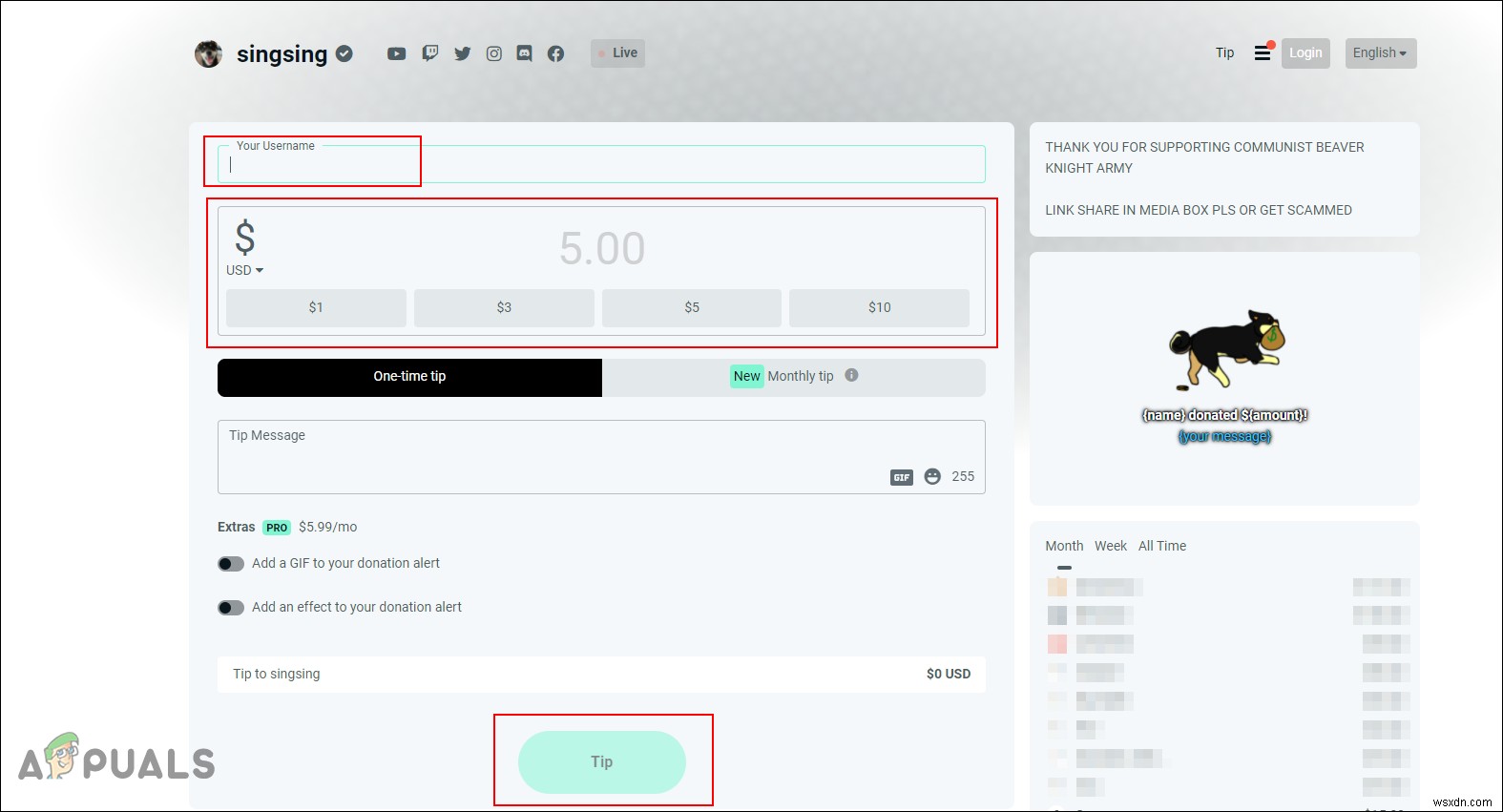Toggle Add an effect to donation alert

231,608
